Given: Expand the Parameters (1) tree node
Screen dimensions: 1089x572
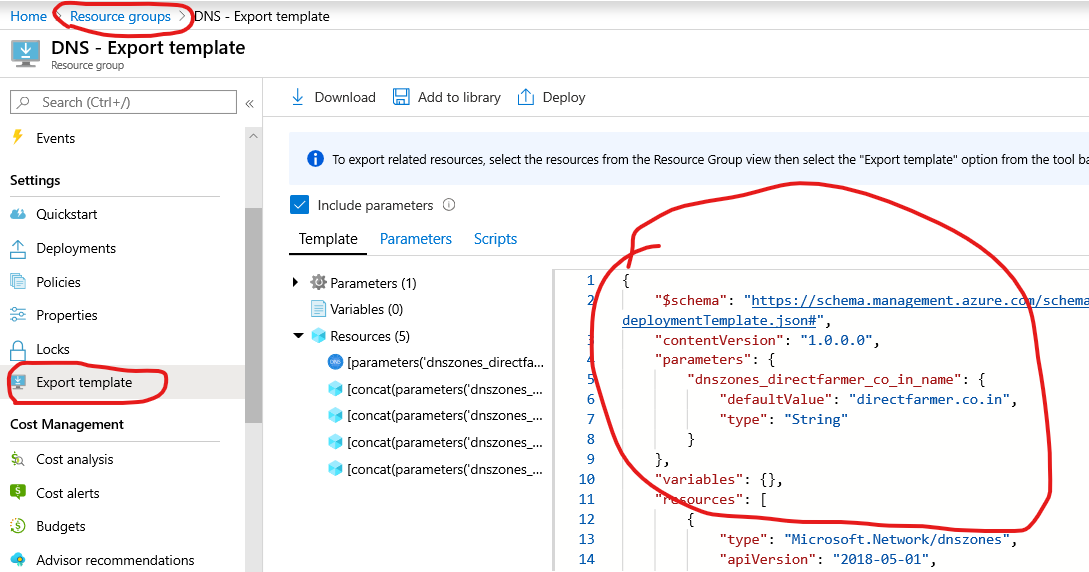Looking at the screenshot, I should (295, 282).
